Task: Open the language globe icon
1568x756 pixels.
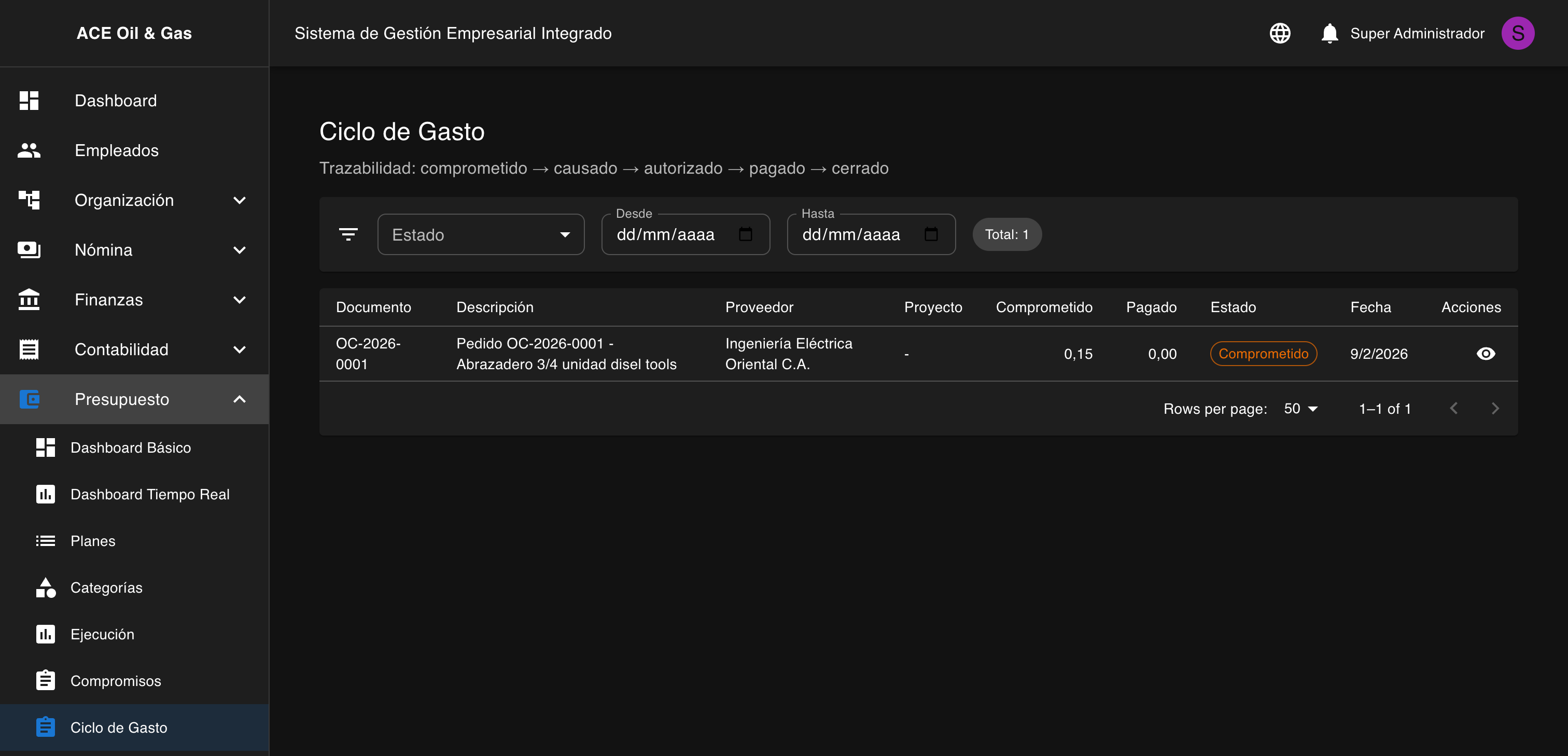Action: 1280,33
